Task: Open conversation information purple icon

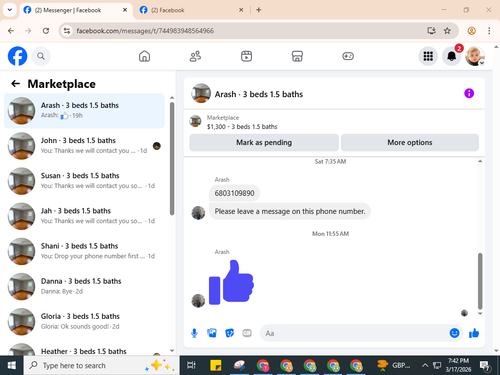Action: (469, 93)
